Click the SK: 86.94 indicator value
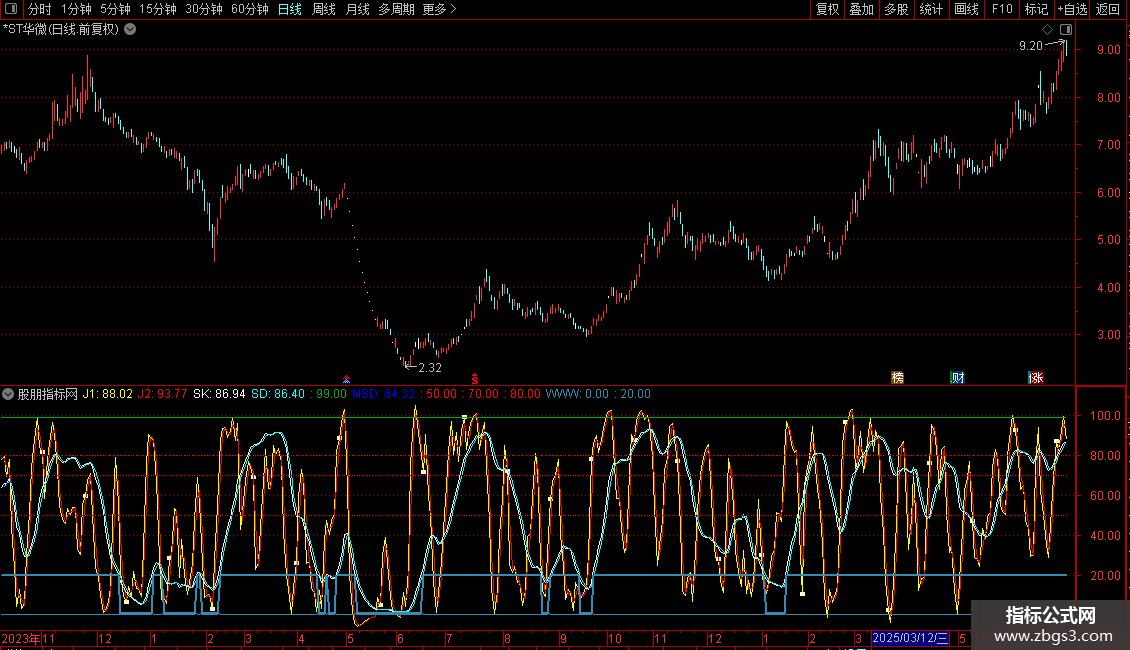1130x650 pixels. [219, 394]
